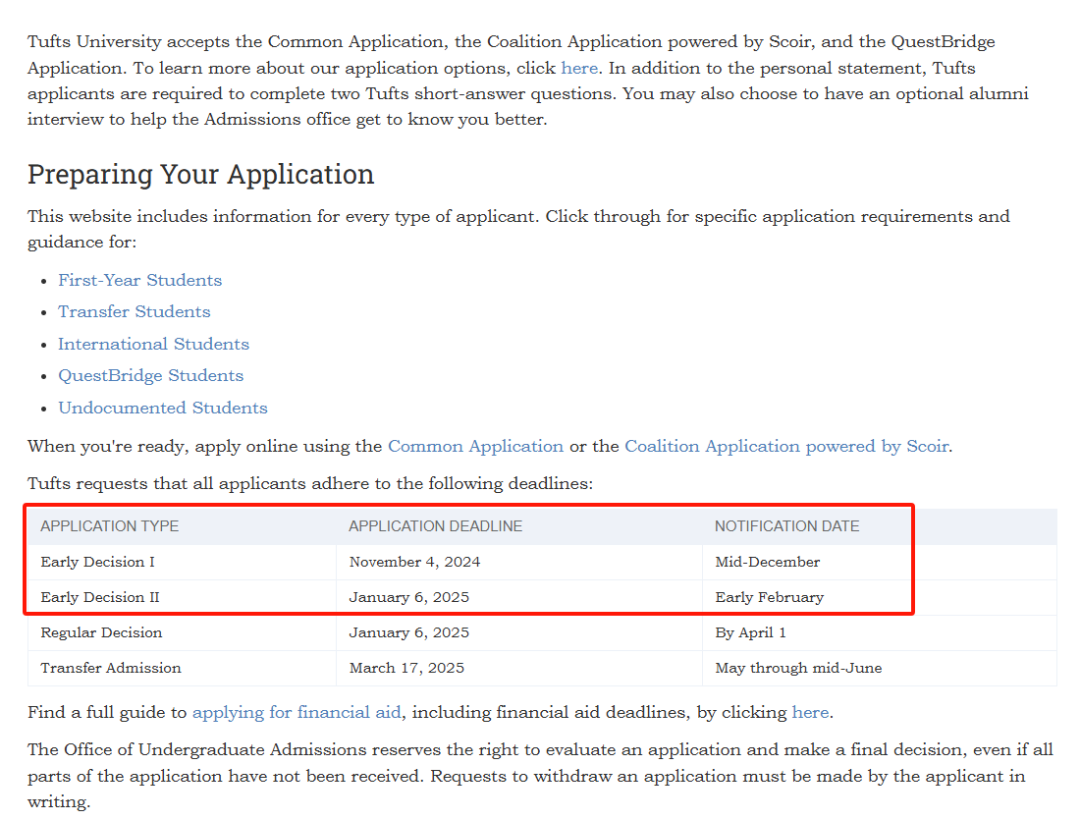Viewport: 1066px width, 820px height.
Task: Click the 'here' link for financial aid deadlines
Action: pos(810,712)
